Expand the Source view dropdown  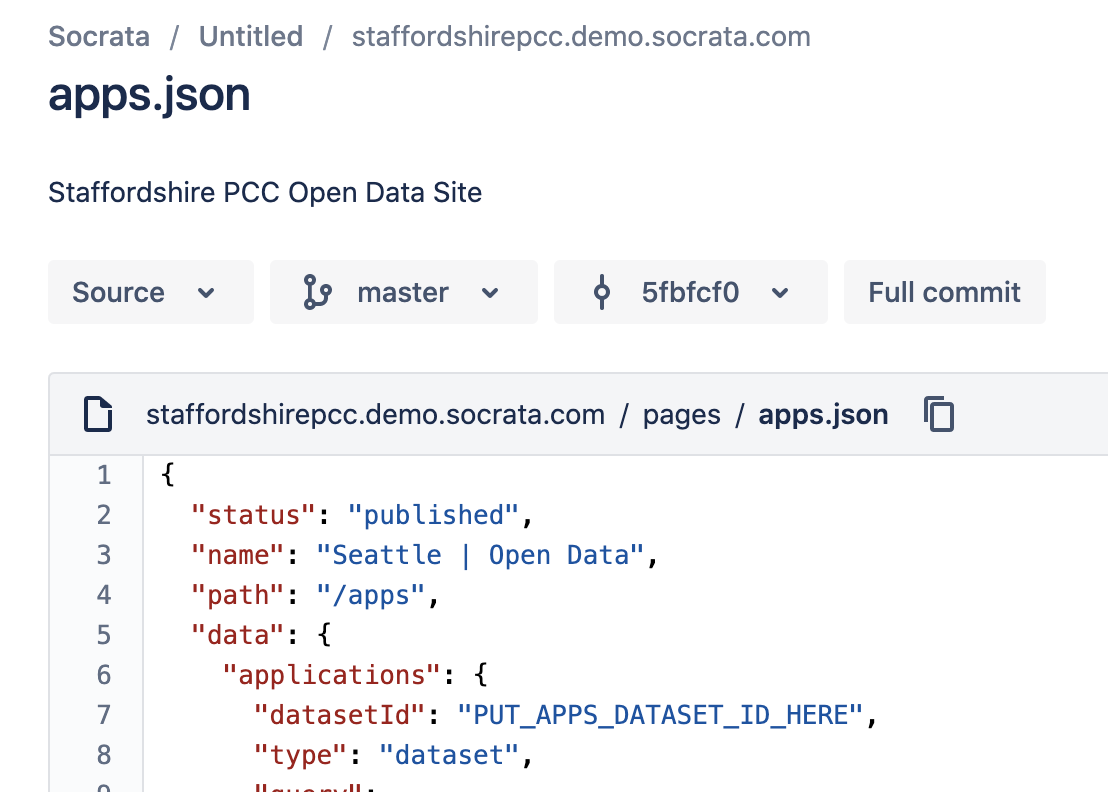(151, 292)
